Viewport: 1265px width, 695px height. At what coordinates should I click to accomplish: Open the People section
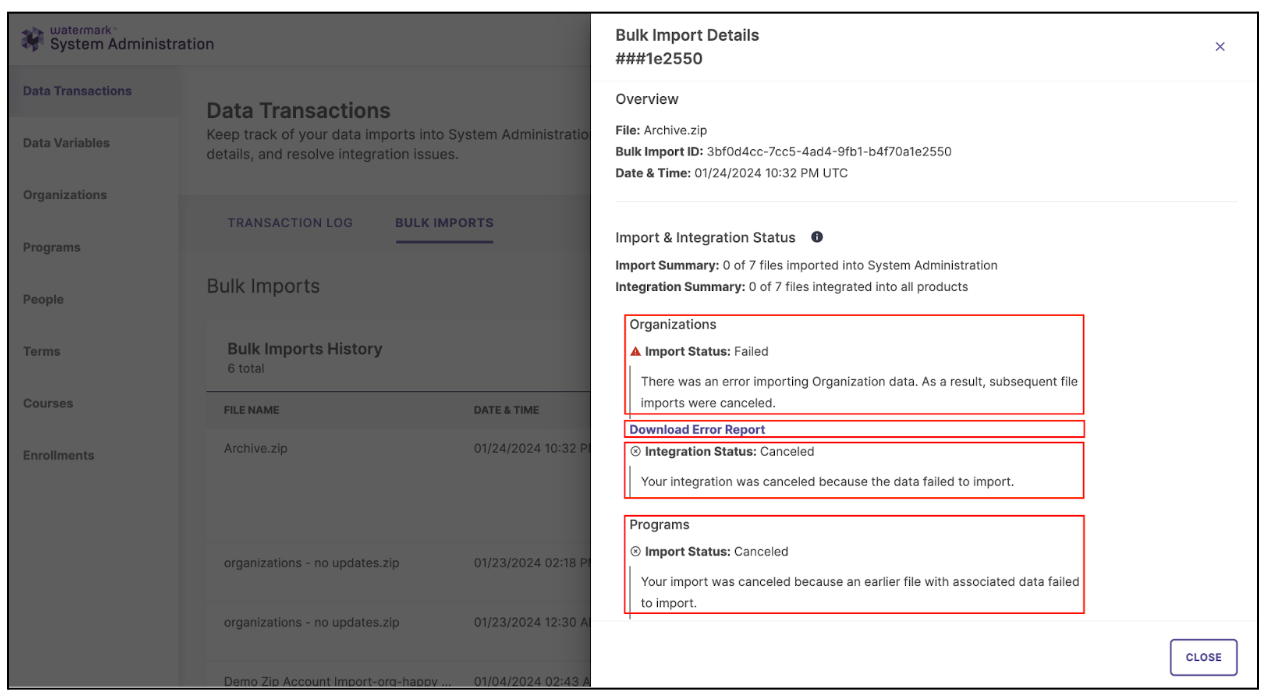click(x=42, y=299)
